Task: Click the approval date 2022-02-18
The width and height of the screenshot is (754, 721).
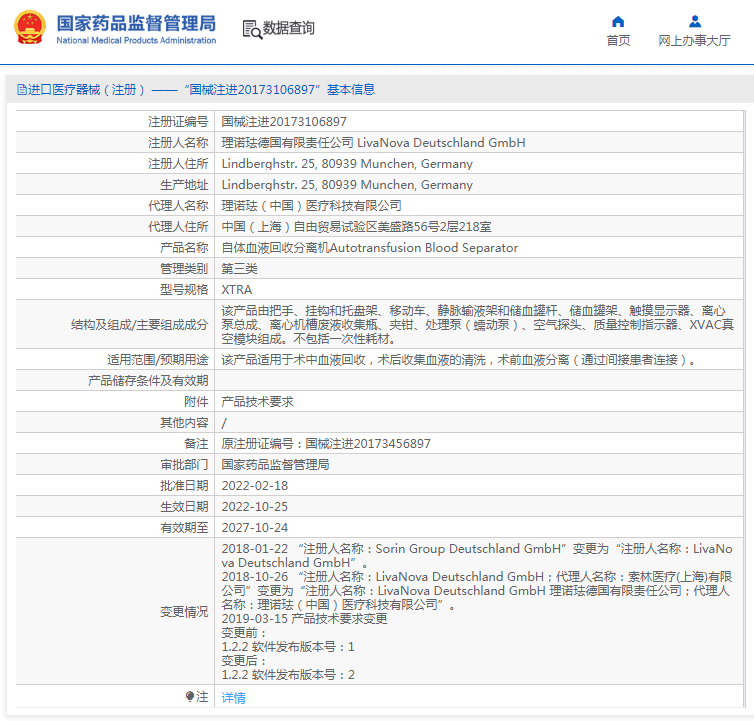Action: pos(254,486)
